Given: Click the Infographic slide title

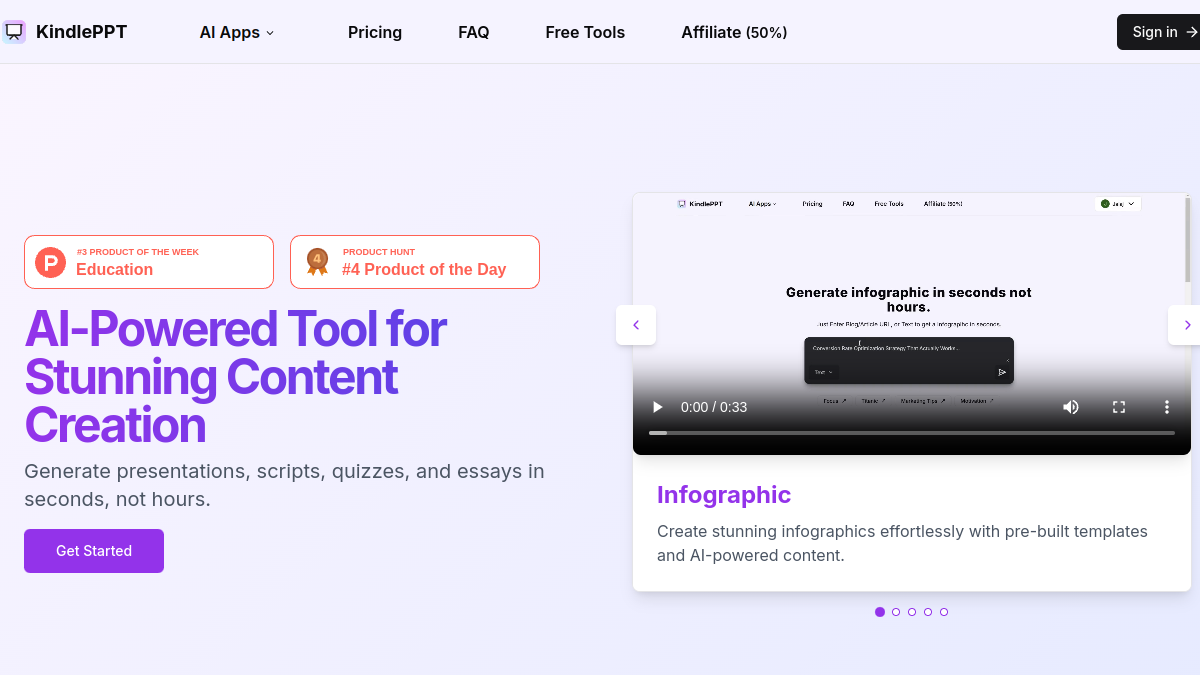Looking at the screenshot, I should pos(724,495).
